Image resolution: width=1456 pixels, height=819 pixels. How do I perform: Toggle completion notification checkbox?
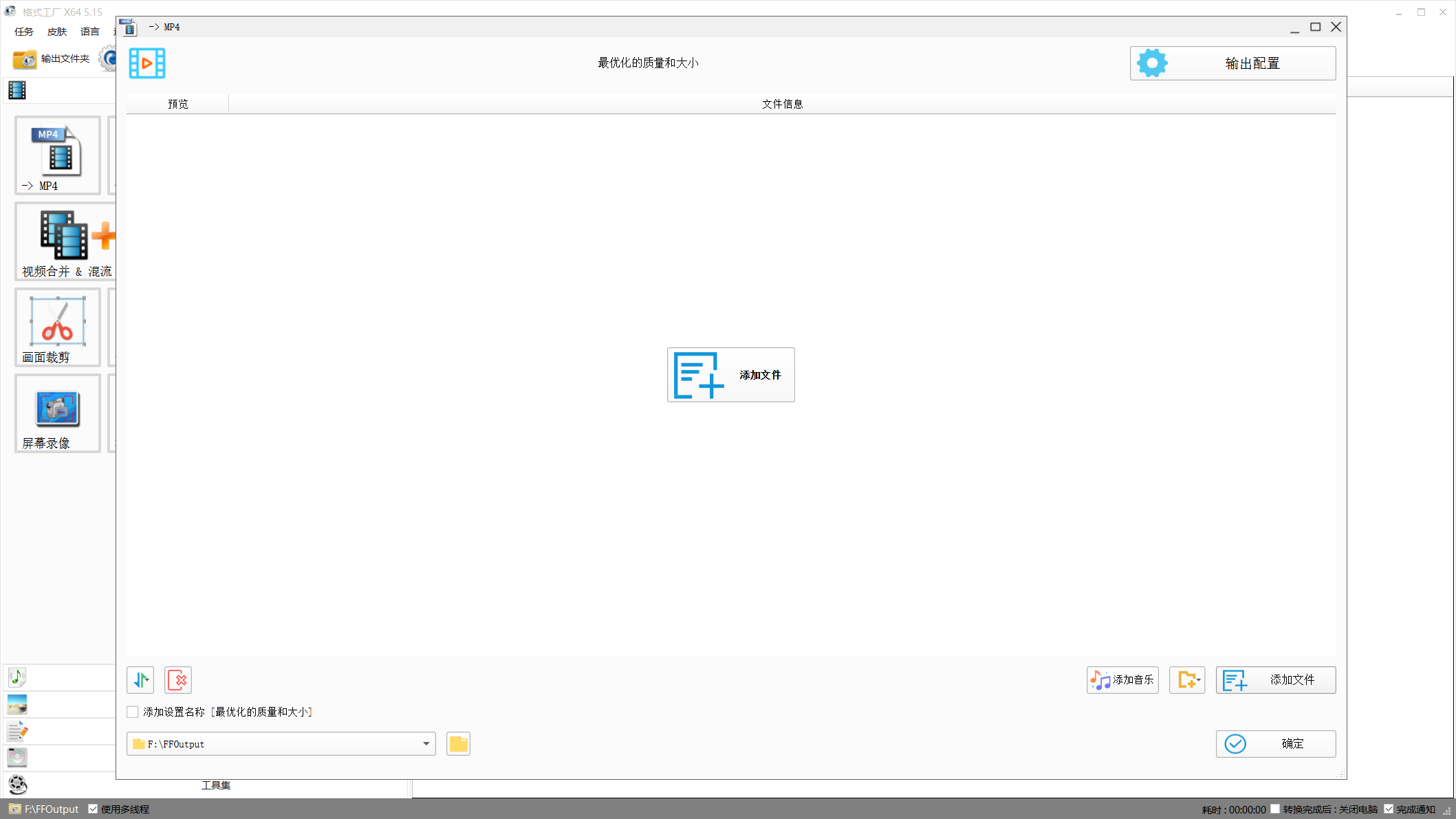click(1389, 809)
